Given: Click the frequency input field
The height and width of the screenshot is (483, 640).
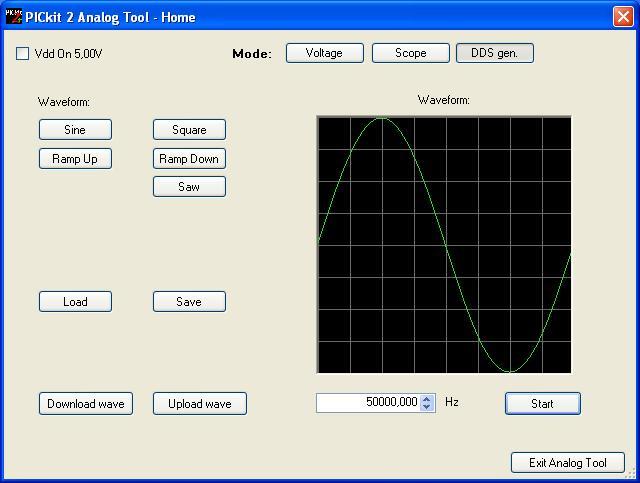Looking at the screenshot, I should pyautogui.click(x=368, y=403).
